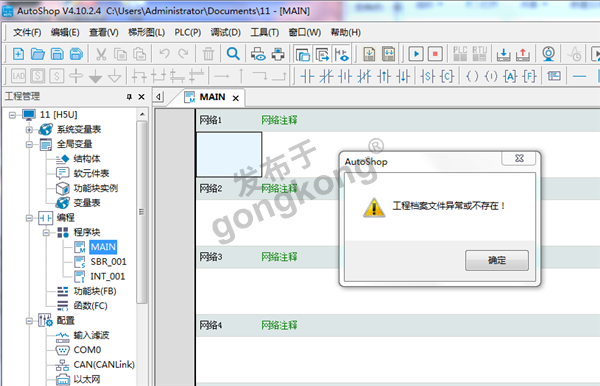Click the Redo arrow icon
The width and height of the screenshot is (600, 386).
[183, 53]
